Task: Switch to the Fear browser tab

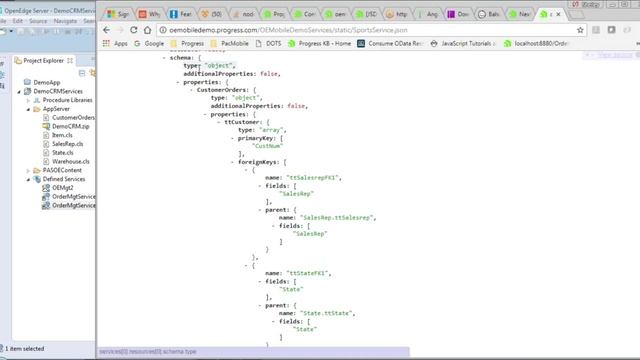Action: coord(181,14)
